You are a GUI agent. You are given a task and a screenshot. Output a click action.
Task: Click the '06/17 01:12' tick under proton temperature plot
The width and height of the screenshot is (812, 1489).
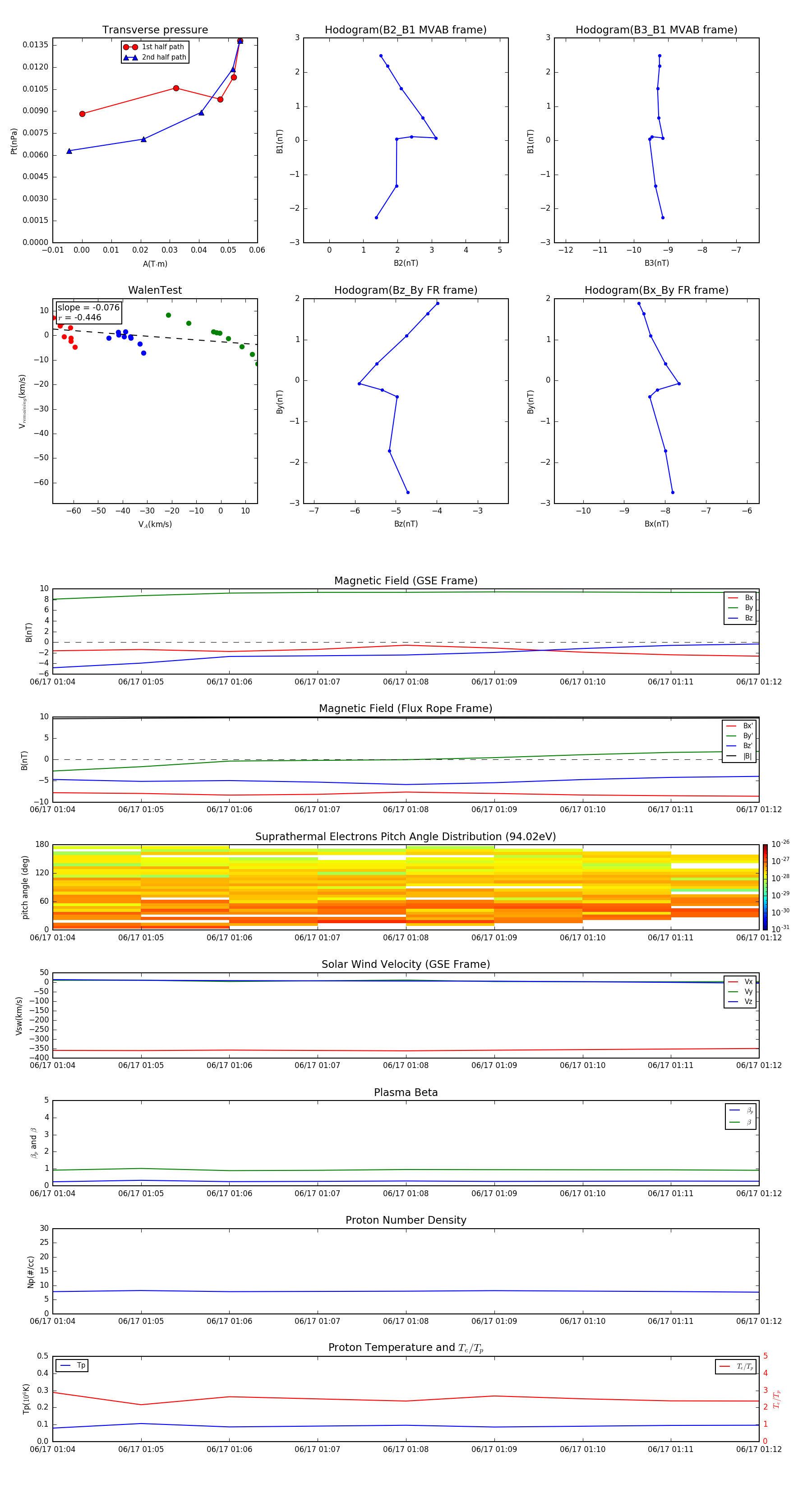click(x=759, y=1449)
